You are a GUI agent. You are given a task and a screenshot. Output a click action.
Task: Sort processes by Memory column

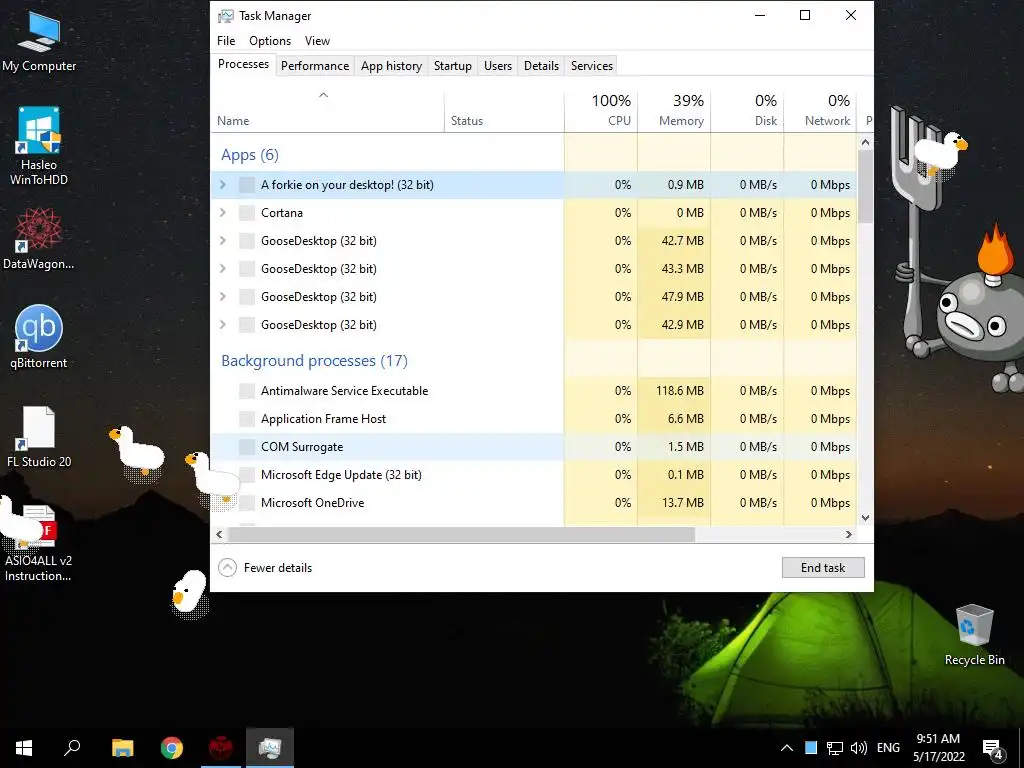click(674, 110)
